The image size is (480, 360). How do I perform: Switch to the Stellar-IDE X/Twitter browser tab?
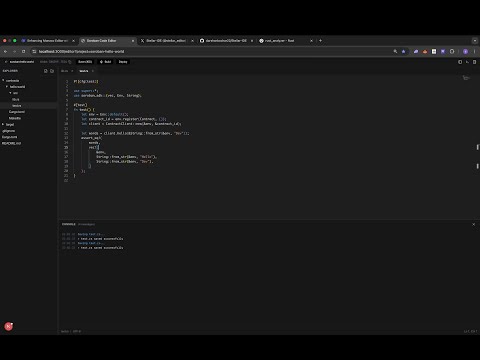166,41
